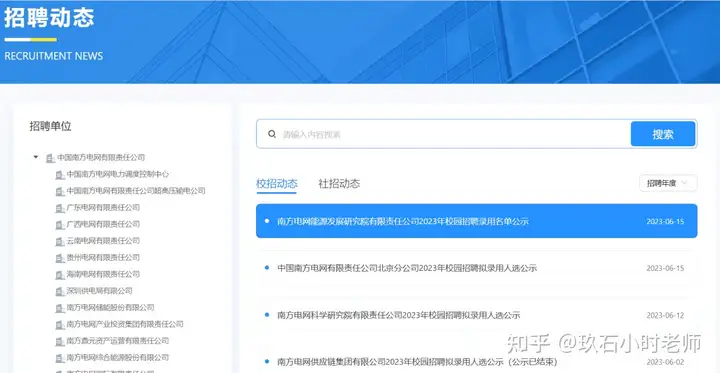Switch to the 校招动态 tab

(277, 184)
